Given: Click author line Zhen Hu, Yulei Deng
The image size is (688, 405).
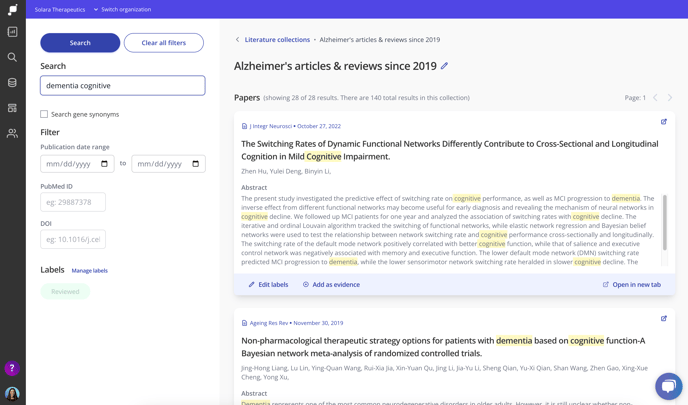Looking at the screenshot, I should [x=286, y=171].
